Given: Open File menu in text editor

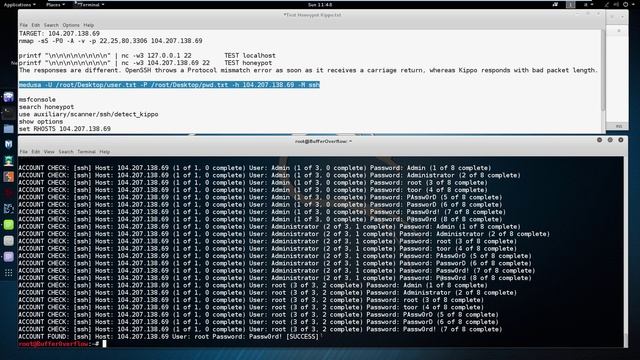Looking at the screenshot, I should (24, 25).
